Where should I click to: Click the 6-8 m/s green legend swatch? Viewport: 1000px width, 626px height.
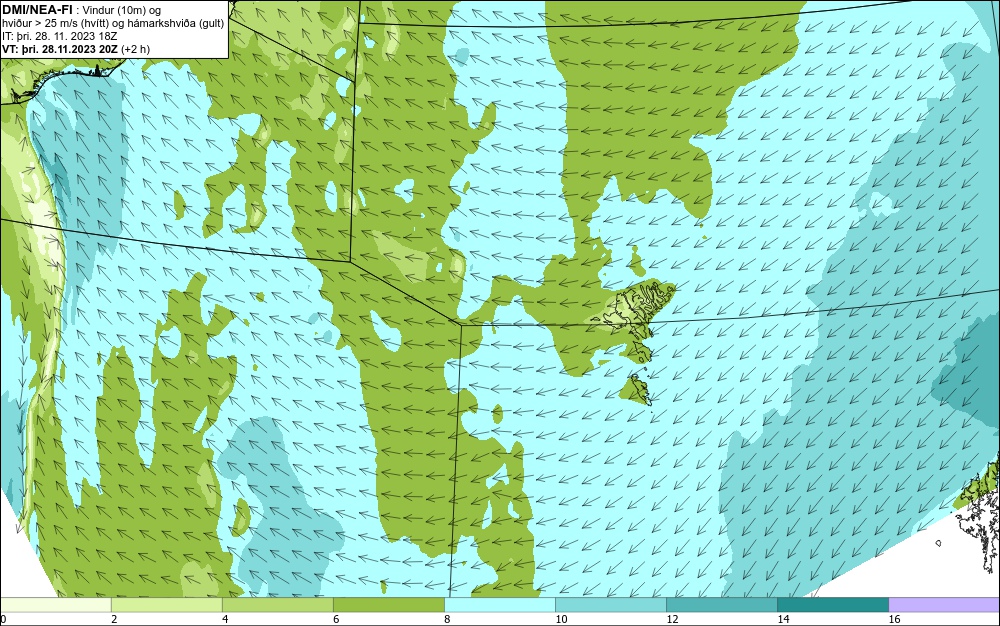pos(388,605)
